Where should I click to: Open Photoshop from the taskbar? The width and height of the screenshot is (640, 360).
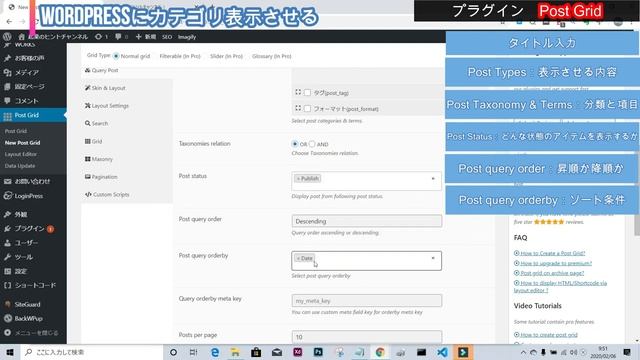(x=318, y=352)
